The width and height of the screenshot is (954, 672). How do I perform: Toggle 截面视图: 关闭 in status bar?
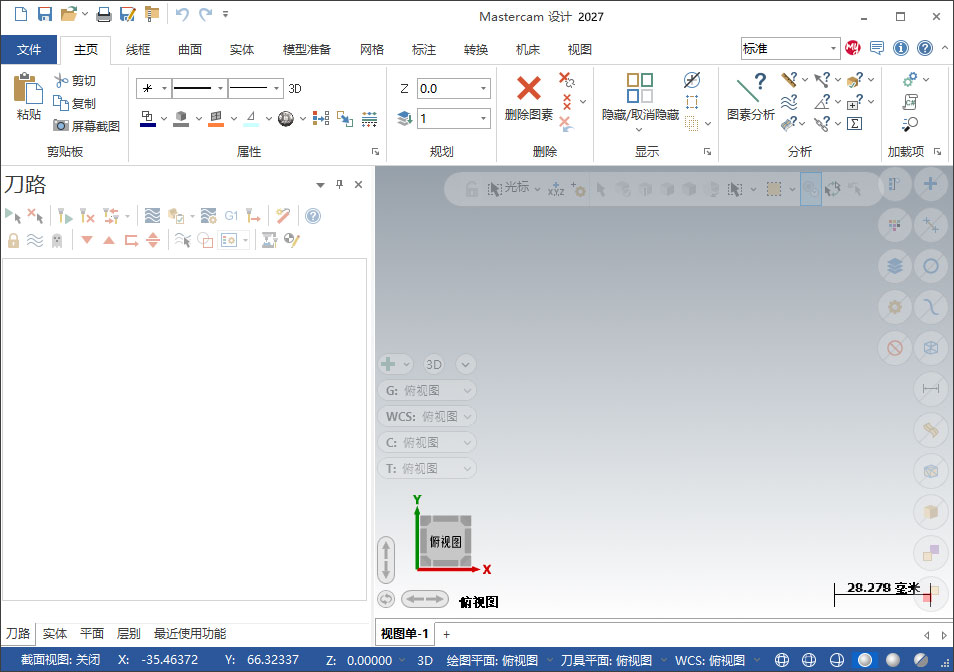[x=60, y=660]
